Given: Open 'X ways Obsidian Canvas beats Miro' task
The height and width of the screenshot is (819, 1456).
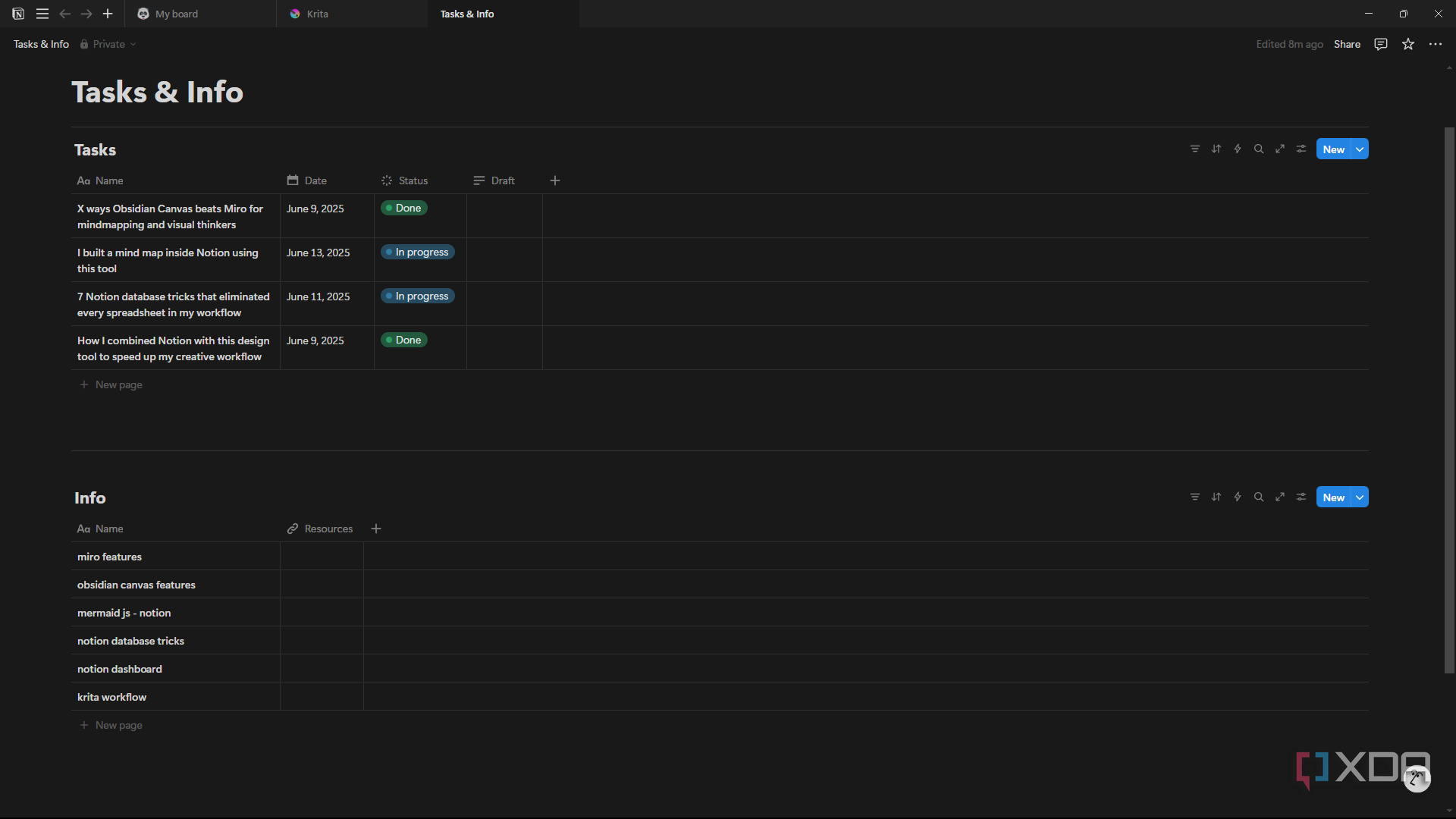Looking at the screenshot, I should [x=170, y=216].
